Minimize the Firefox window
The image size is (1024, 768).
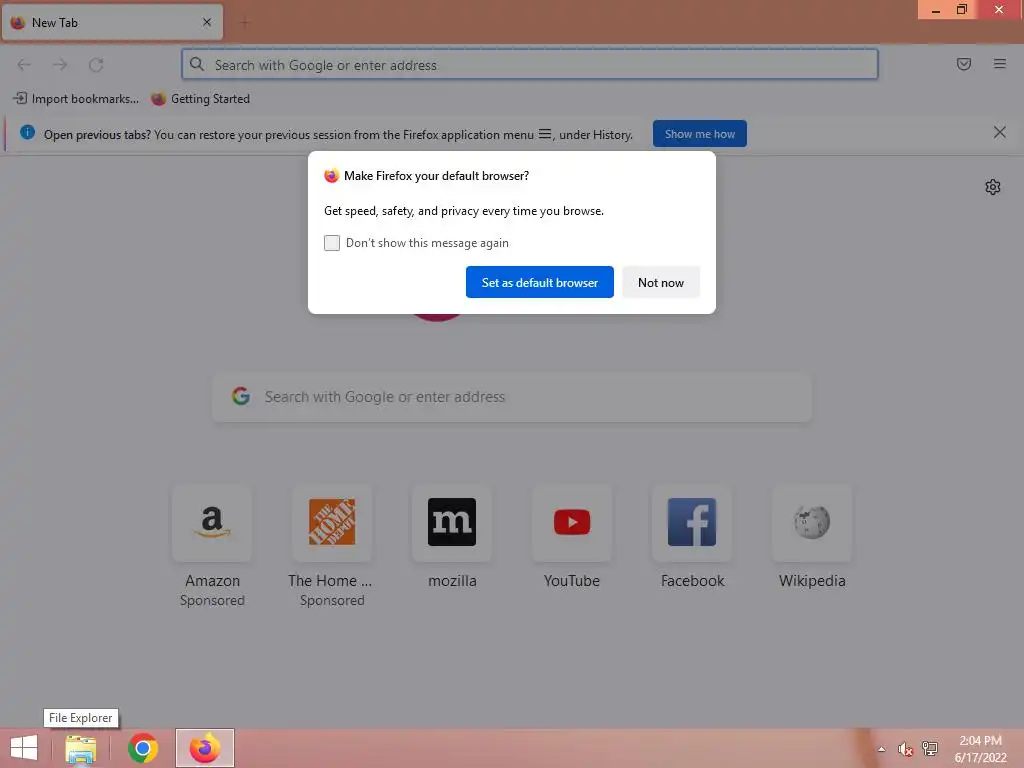pos(935,10)
